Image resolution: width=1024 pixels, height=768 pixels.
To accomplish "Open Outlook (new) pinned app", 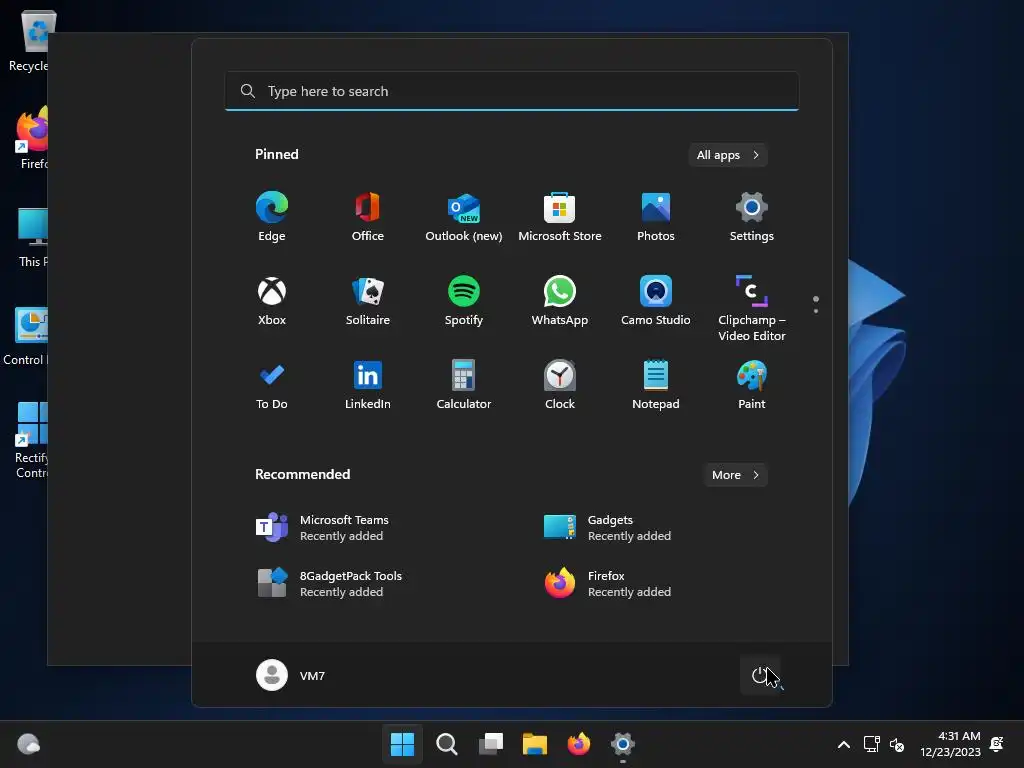I will (464, 217).
